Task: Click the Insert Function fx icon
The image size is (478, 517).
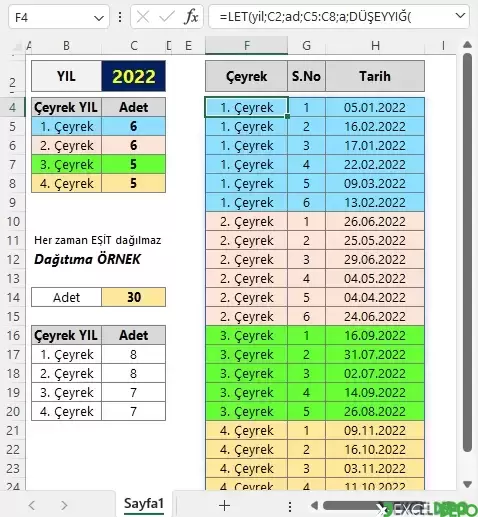Action: tap(191, 17)
